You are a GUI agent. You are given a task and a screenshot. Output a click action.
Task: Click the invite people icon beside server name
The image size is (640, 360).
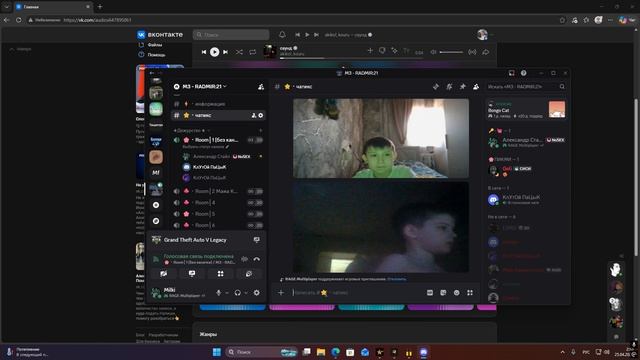[261, 87]
